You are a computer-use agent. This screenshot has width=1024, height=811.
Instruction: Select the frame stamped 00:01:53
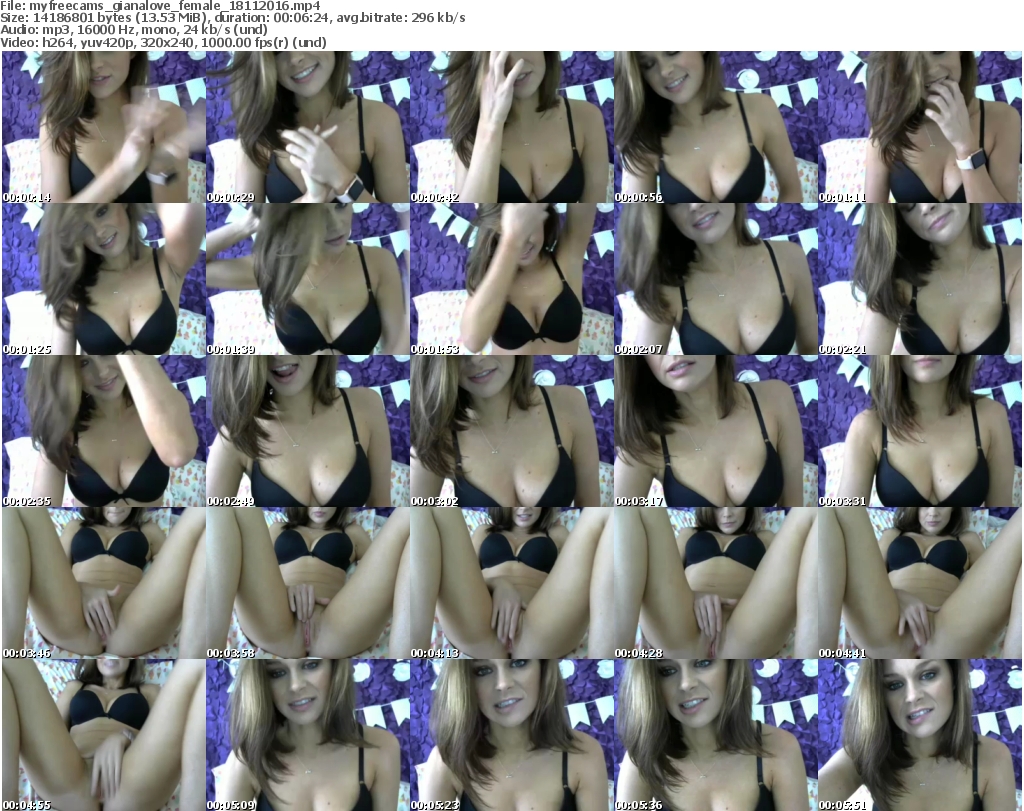[x=511, y=279]
